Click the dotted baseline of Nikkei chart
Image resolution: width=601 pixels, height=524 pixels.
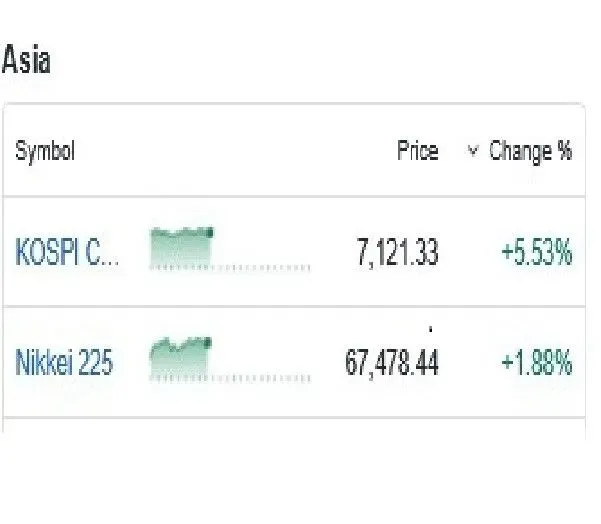(x=230, y=379)
